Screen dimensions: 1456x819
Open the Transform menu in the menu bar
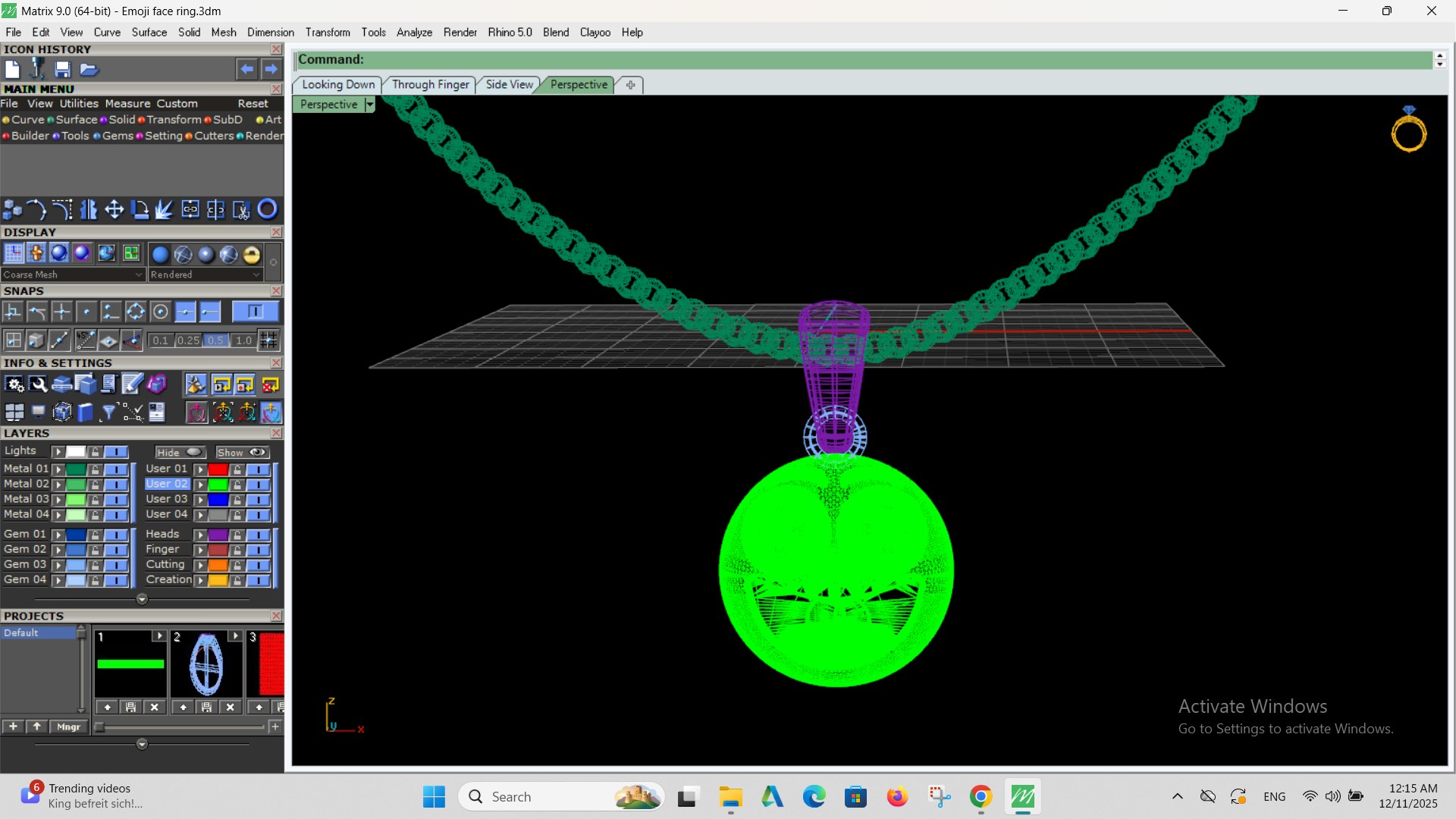[328, 33]
